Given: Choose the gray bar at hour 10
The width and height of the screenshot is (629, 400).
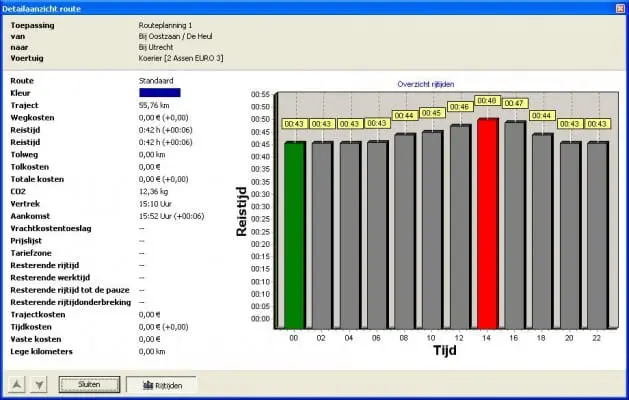Looking at the screenshot, I should tap(432, 230).
